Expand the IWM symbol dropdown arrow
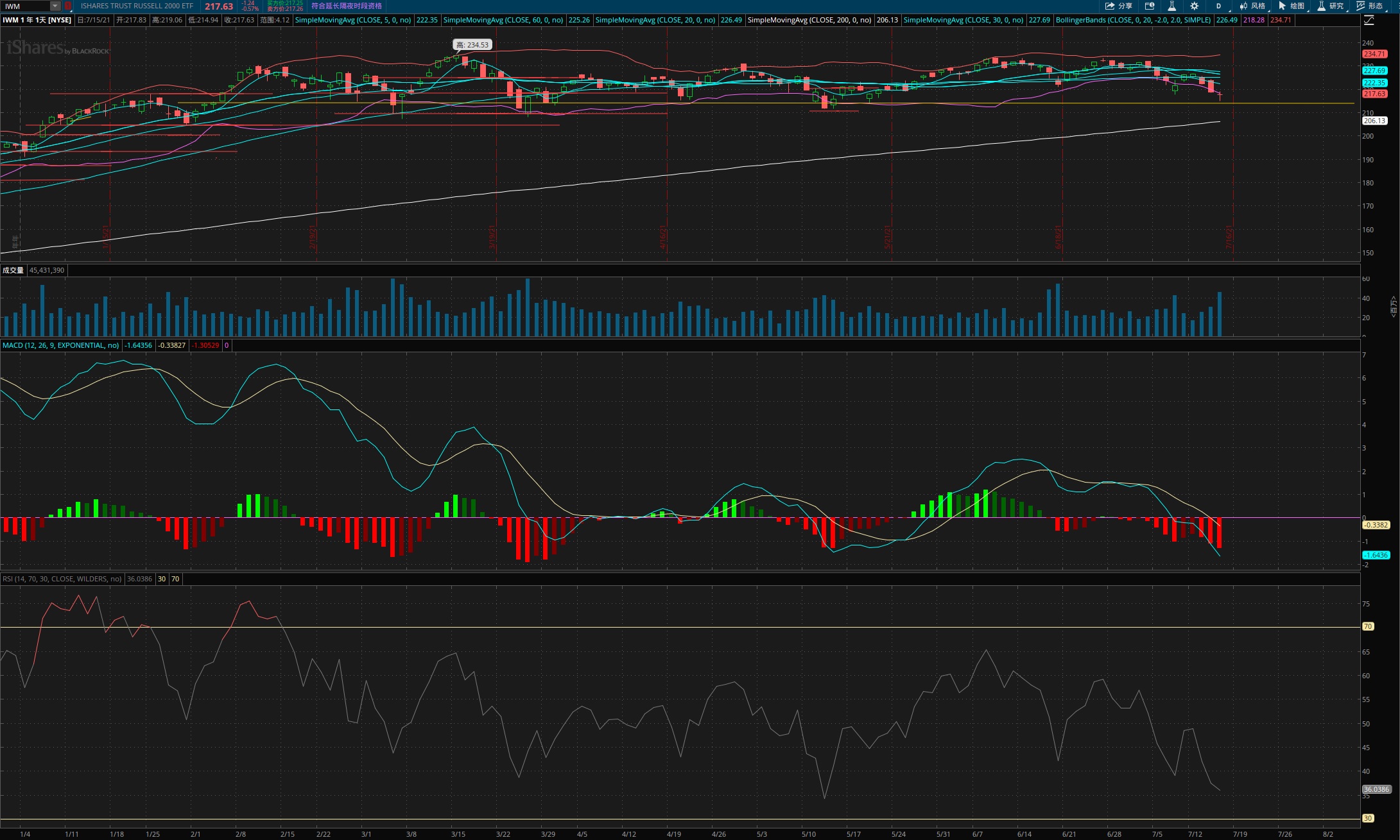 click(55, 6)
